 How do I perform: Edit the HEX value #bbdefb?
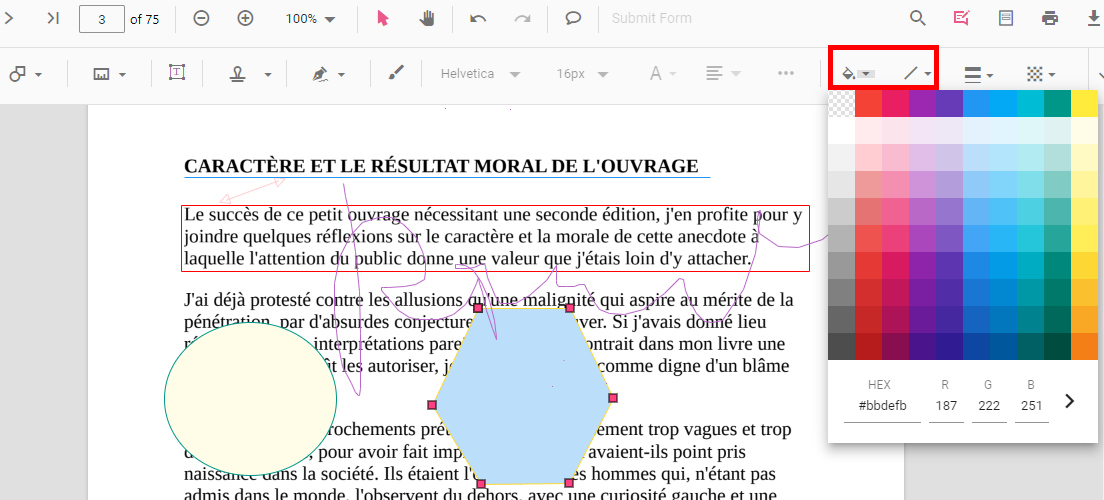coord(882,406)
